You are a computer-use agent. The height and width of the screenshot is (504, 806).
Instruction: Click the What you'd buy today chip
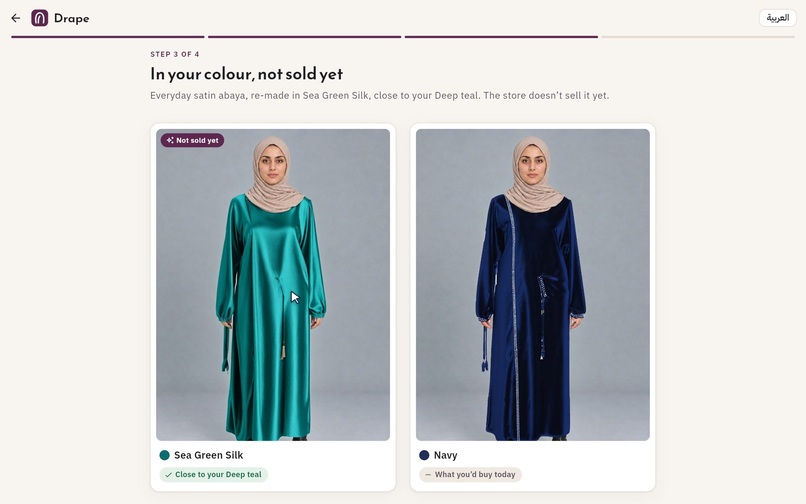[x=470, y=475]
